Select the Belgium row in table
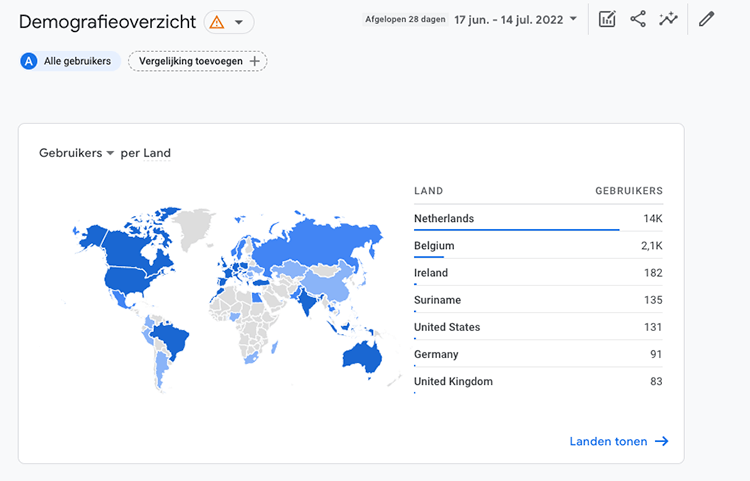The image size is (750, 481). click(538, 245)
